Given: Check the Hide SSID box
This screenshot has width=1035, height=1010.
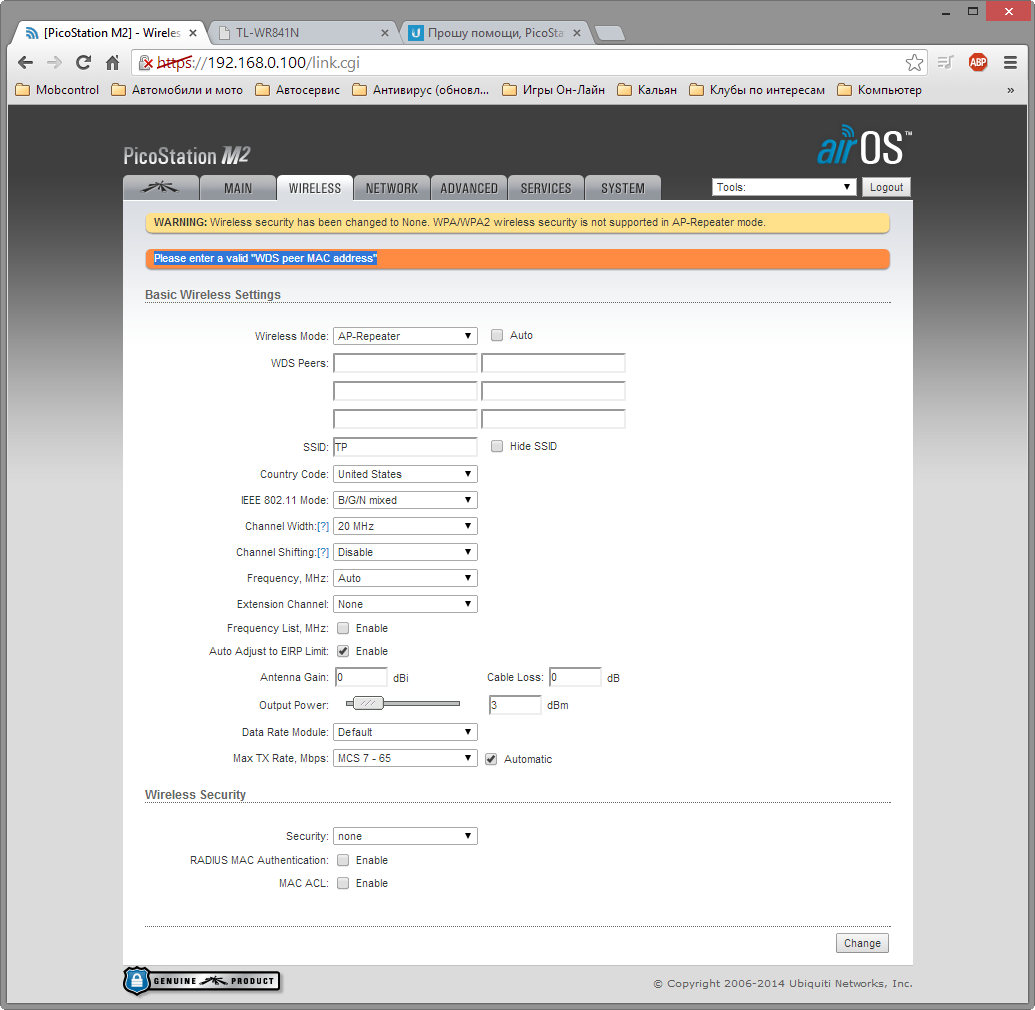Looking at the screenshot, I should click(497, 446).
